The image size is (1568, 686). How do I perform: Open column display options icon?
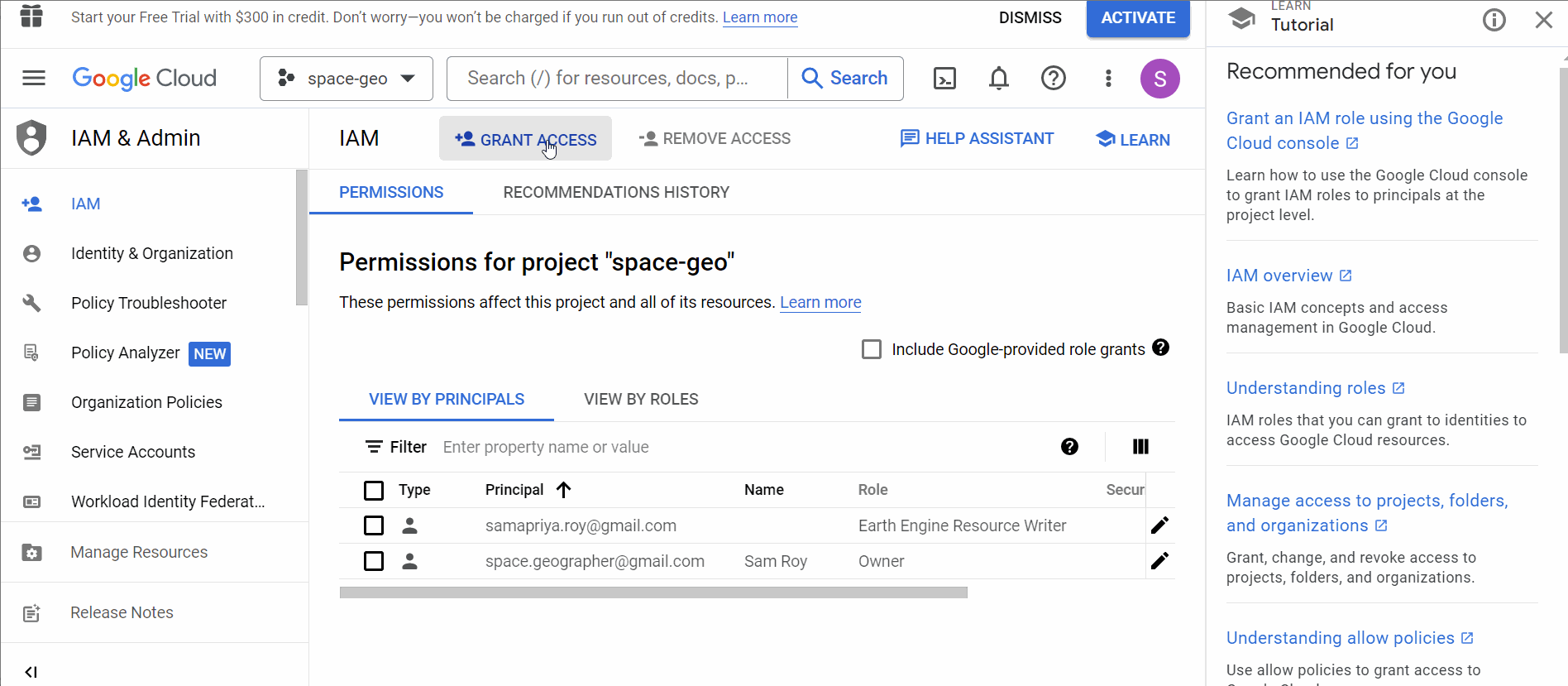[x=1140, y=447]
